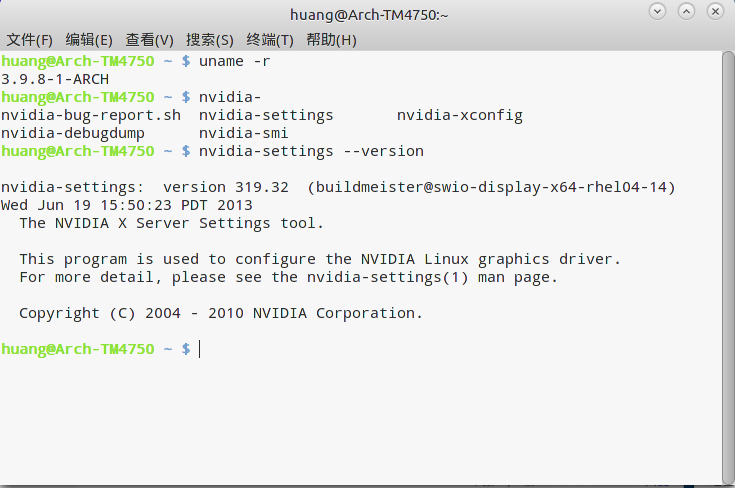Open the 查看(V) menu

coord(149,40)
